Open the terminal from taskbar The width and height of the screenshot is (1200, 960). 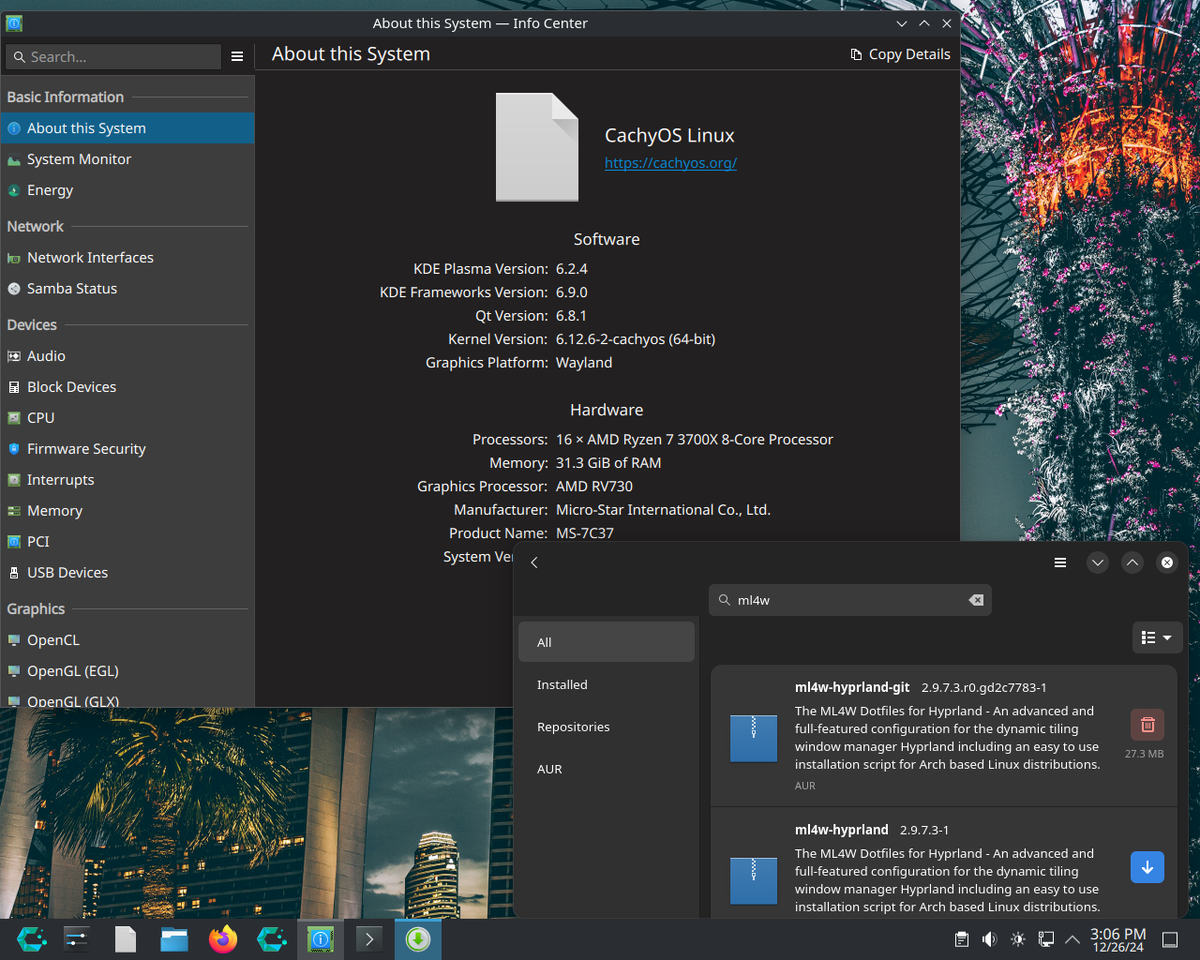[369, 939]
